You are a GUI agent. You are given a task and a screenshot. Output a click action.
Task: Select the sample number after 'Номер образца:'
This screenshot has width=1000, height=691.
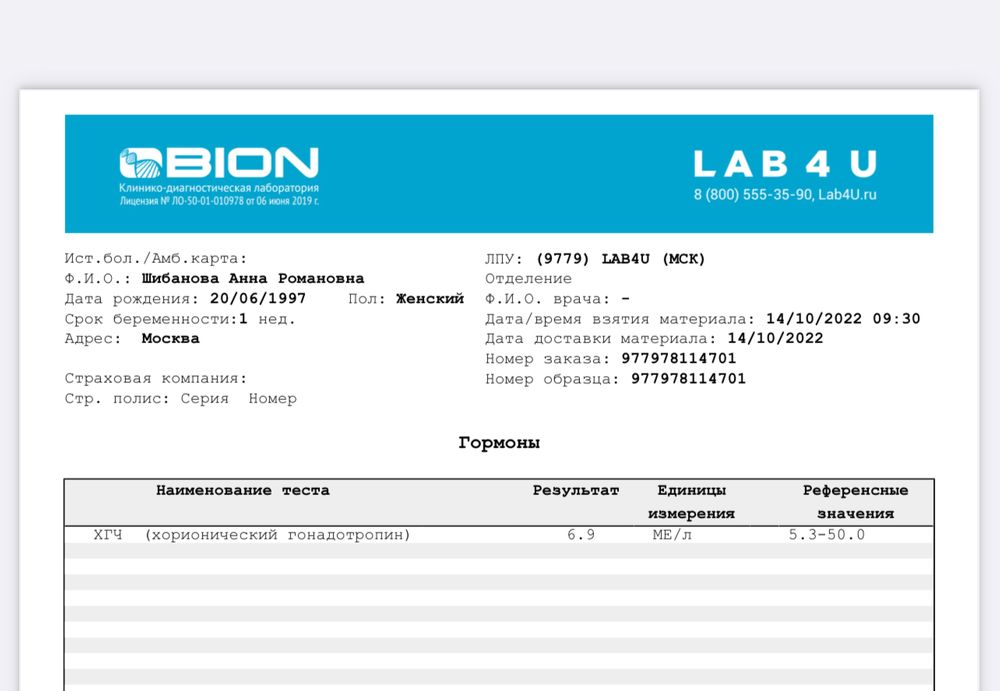(x=688, y=379)
